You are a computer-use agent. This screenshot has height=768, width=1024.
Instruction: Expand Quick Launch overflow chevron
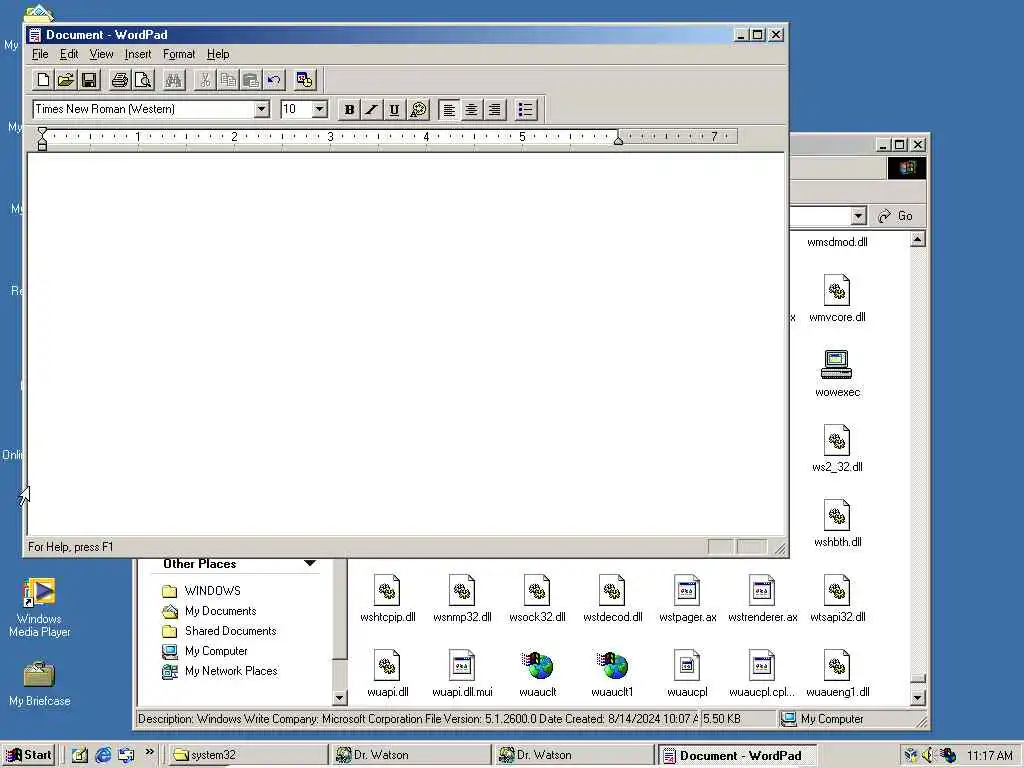coord(150,752)
